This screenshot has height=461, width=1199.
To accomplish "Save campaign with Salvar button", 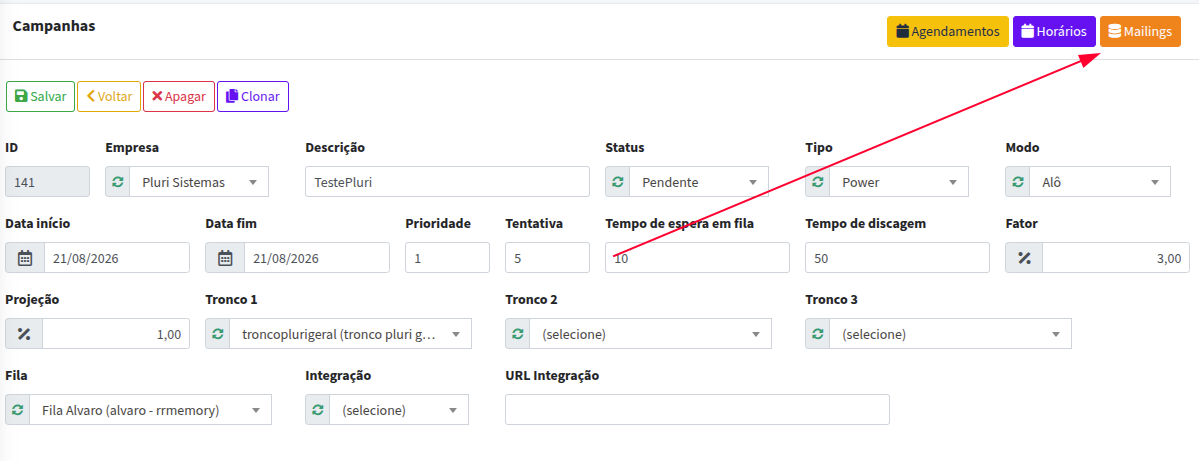I will coord(41,96).
